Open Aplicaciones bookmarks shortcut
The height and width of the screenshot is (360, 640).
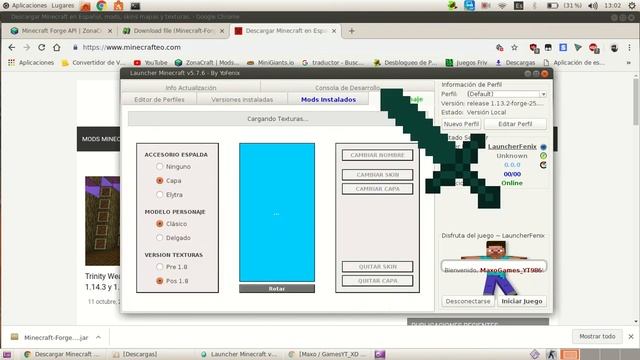click(31, 62)
